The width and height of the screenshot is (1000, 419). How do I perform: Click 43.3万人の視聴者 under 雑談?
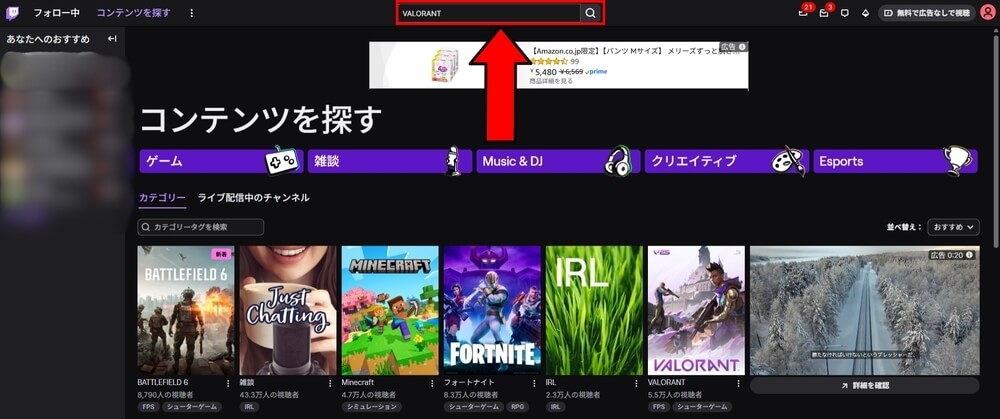point(267,395)
